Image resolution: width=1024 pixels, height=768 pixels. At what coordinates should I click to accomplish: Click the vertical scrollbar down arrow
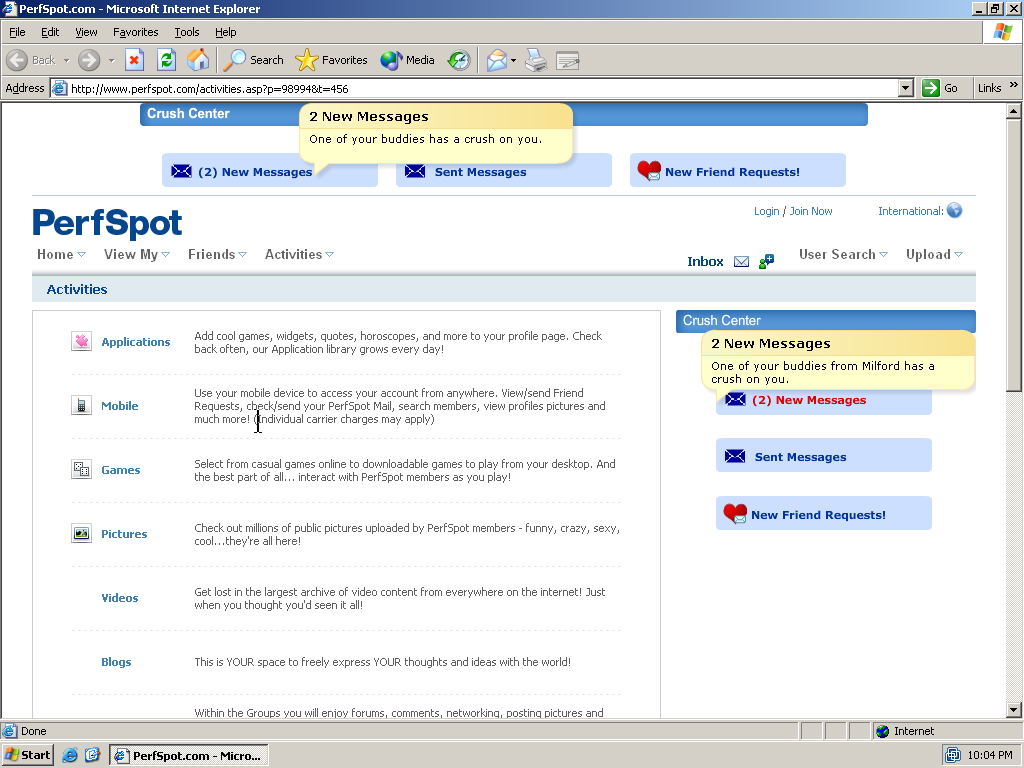(x=1014, y=710)
